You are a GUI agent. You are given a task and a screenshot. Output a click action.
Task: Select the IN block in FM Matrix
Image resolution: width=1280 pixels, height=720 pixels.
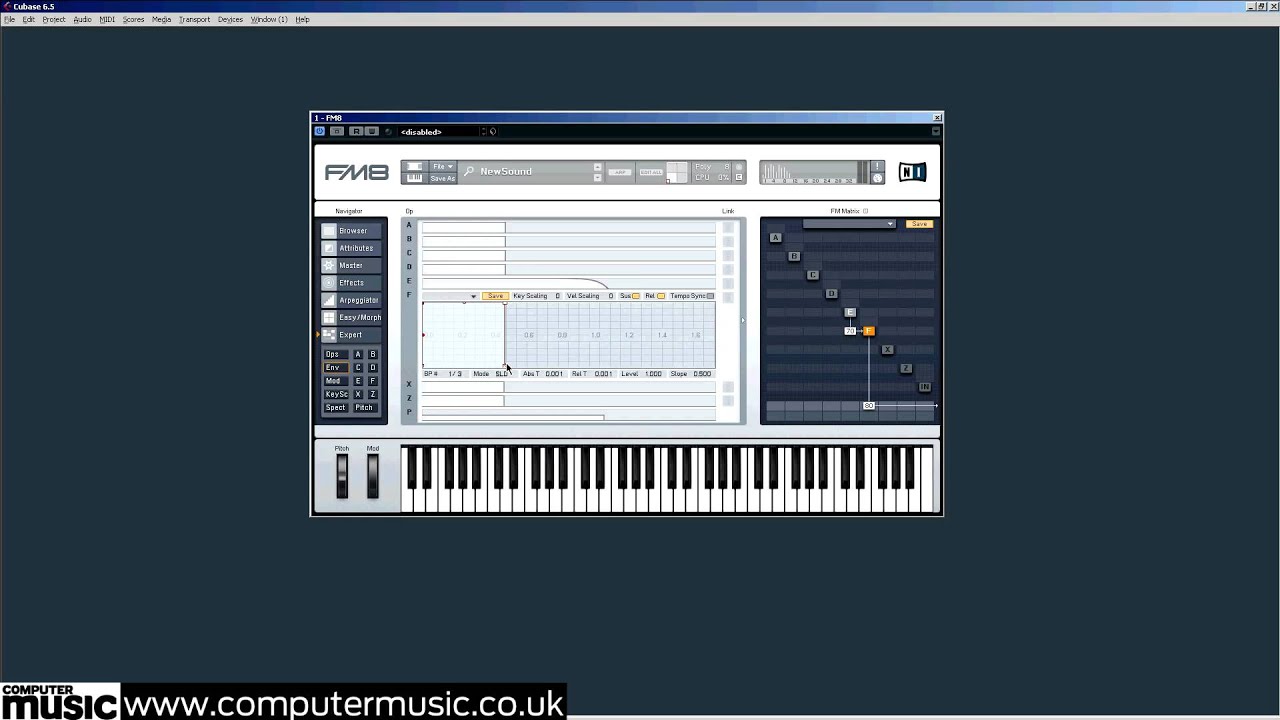(x=924, y=387)
